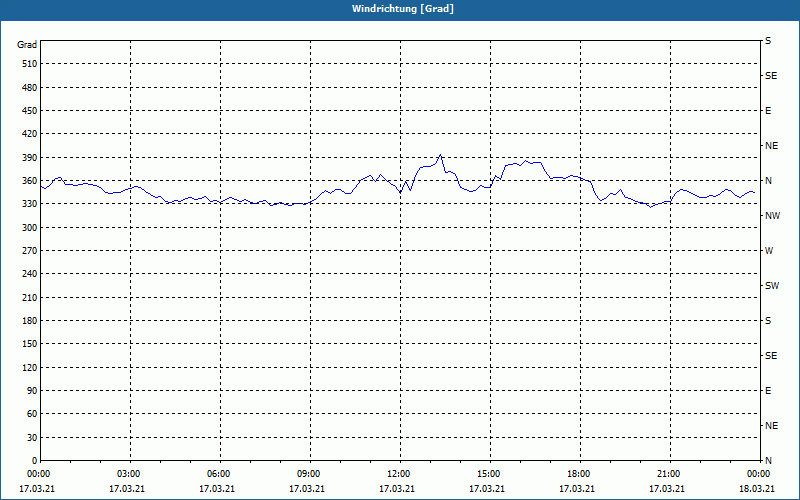
Task: Pick the 360 value on the left axis
Action: (30, 181)
